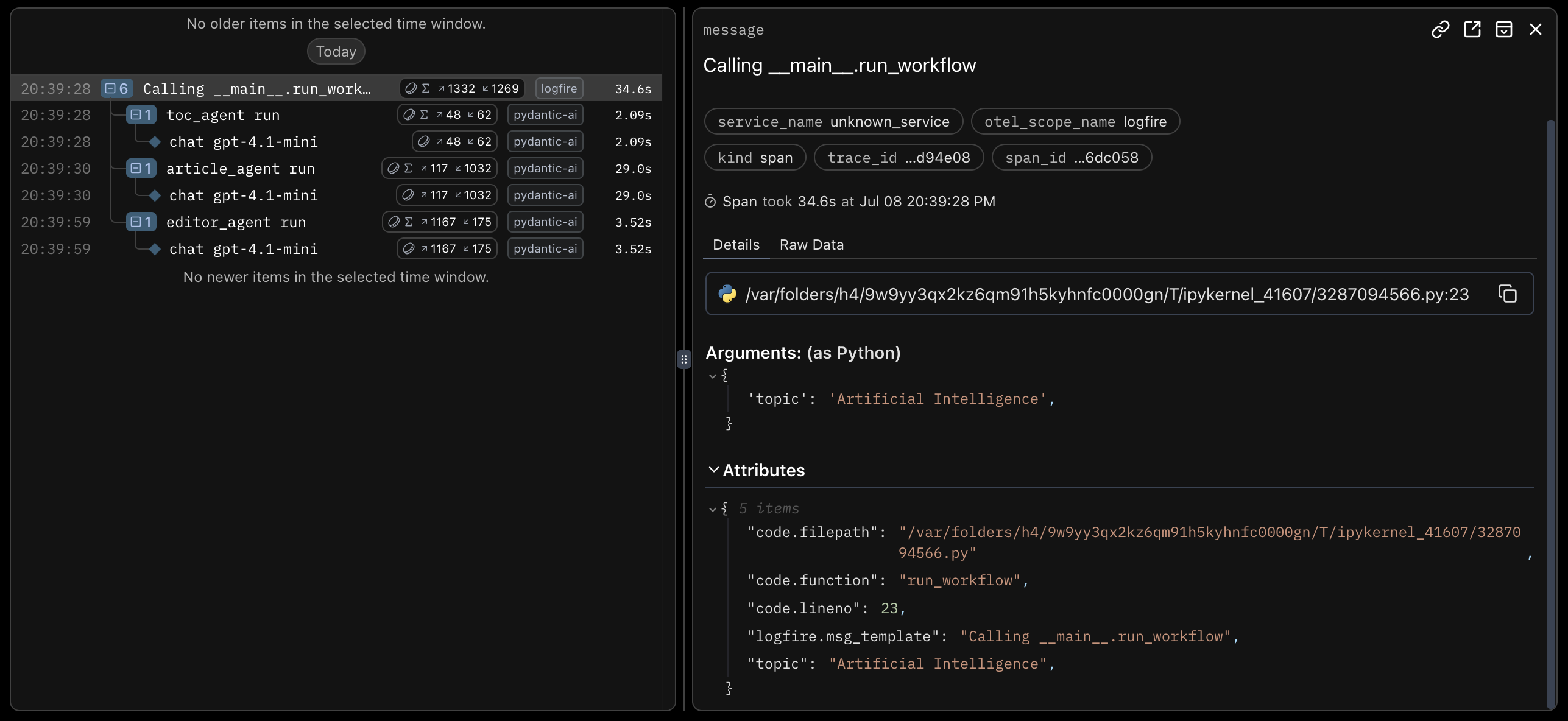The width and height of the screenshot is (1568, 721).
Task: Toggle details panel dock position icon
Action: click(x=1503, y=29)
